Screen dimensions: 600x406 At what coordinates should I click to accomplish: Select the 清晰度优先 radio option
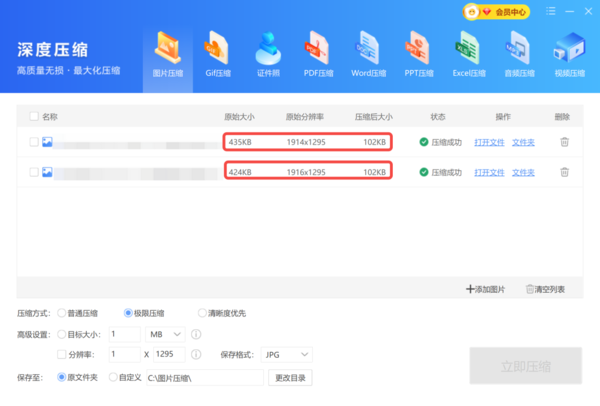[202, 313]
